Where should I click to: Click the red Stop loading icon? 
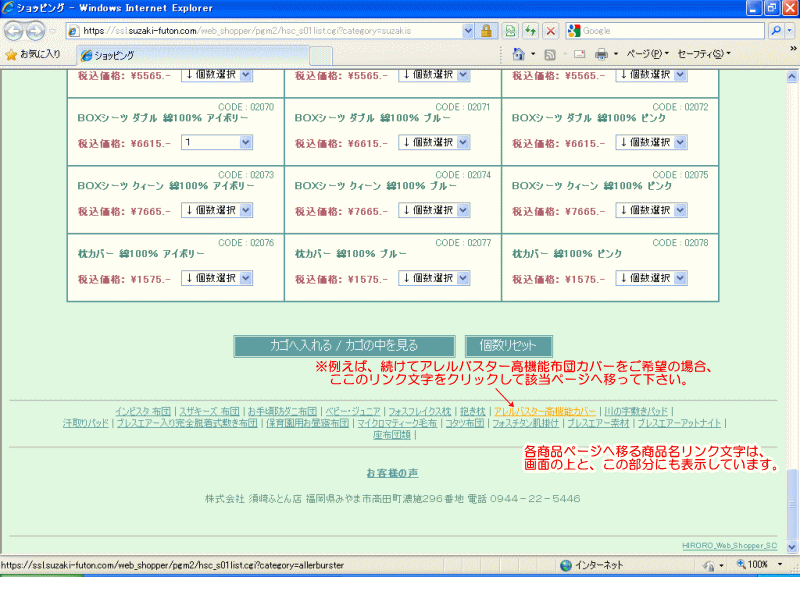(550, 31)
